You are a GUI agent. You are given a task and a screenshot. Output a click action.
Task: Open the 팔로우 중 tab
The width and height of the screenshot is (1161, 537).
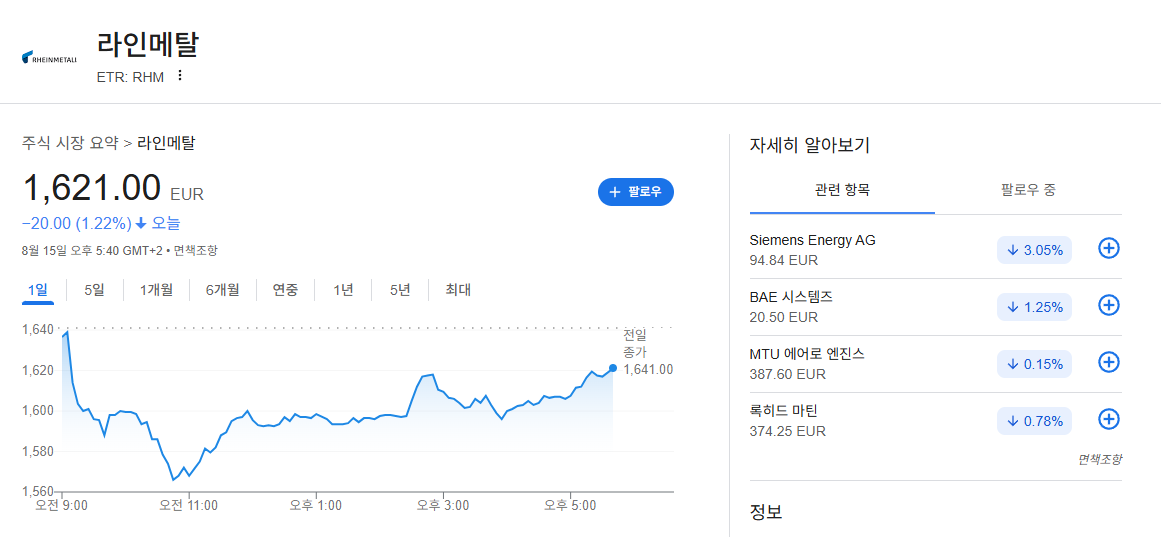click(x=1028, y=190)
